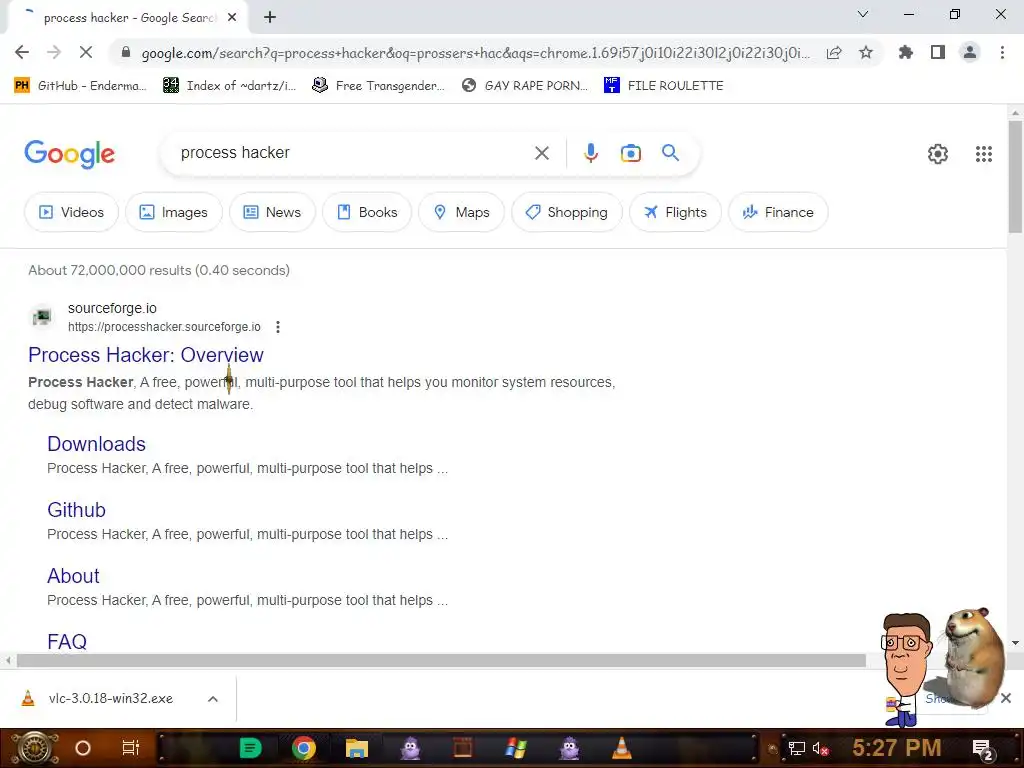Search by image with camera icon

630,153
